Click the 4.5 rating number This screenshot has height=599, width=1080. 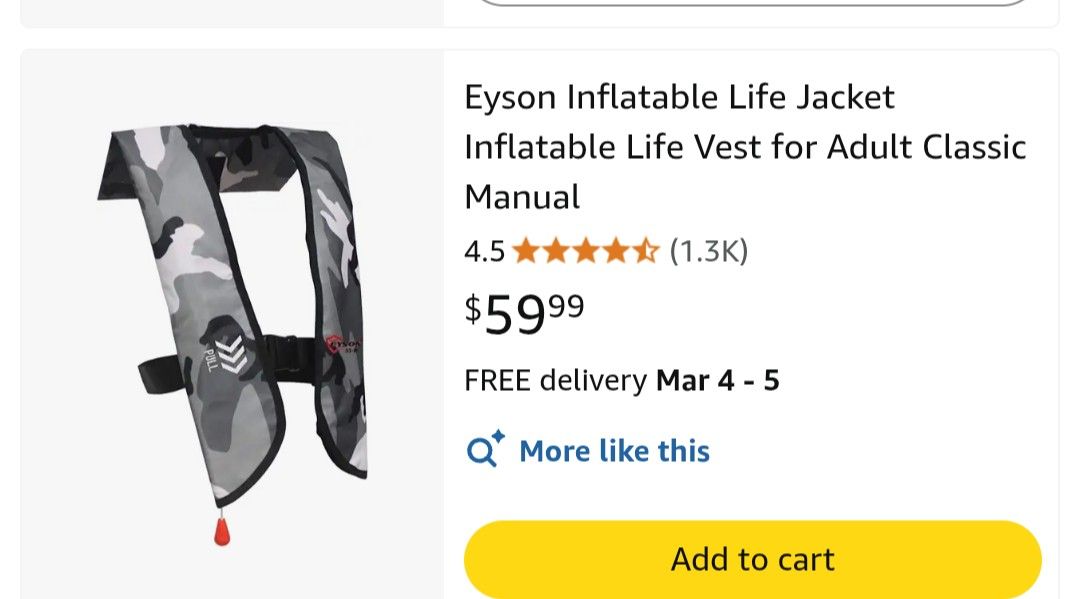(484, 251)
